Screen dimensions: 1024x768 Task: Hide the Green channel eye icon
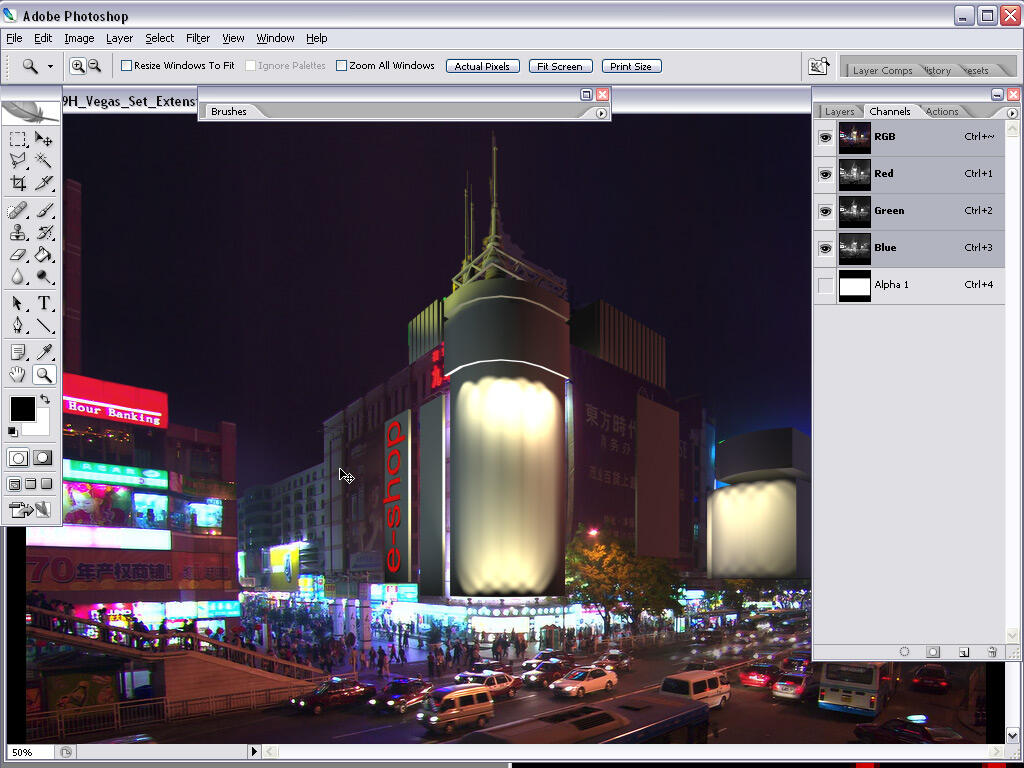coord(825,212)
